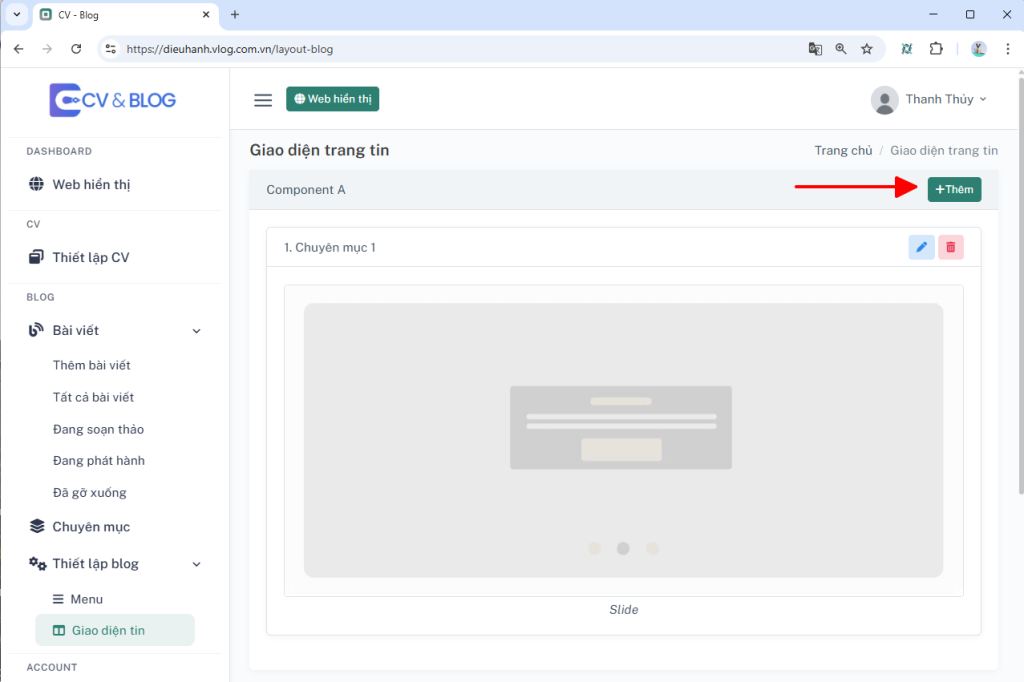Select the Thiết lập blog sidebar menu

(x=95, y=564)
